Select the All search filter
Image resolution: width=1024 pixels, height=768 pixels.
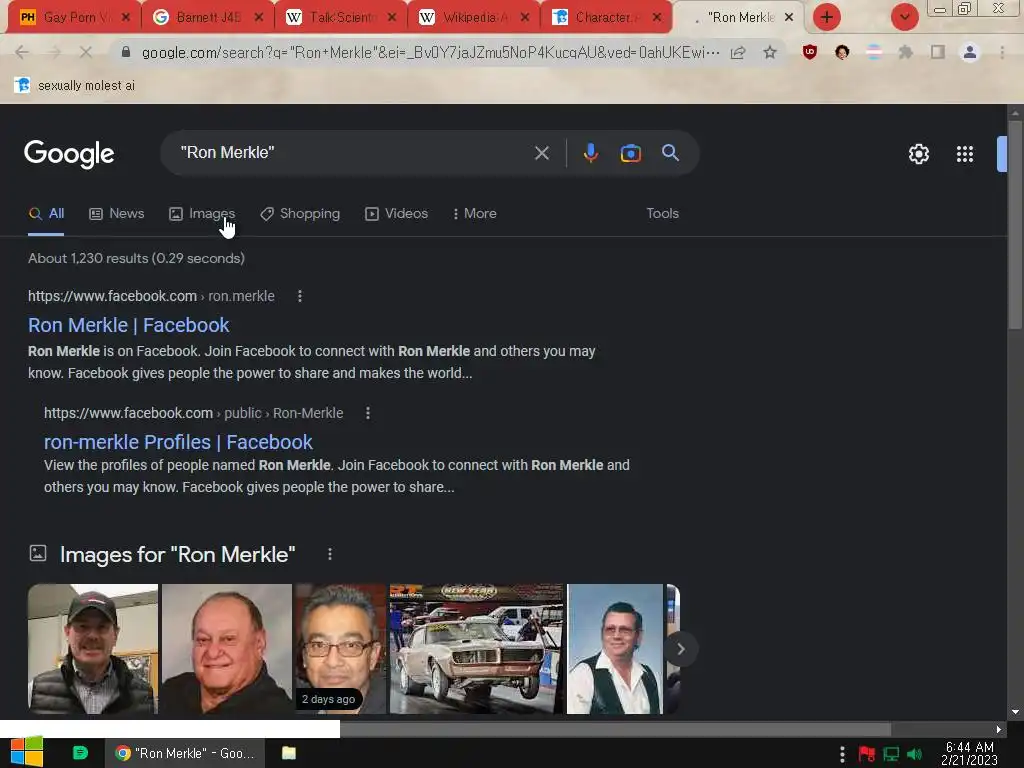[46, 214]
